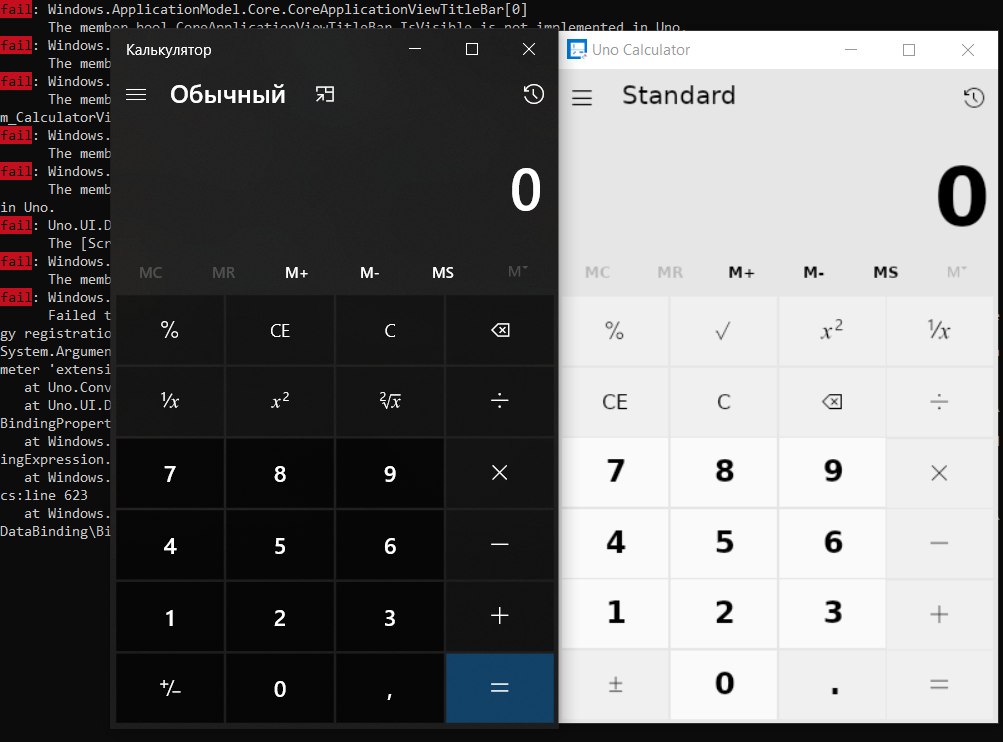Screen dimensions: 1003x742
Task: Toggle keep-on-top icon beside Обычный
Action: click(x=325, y=95)
